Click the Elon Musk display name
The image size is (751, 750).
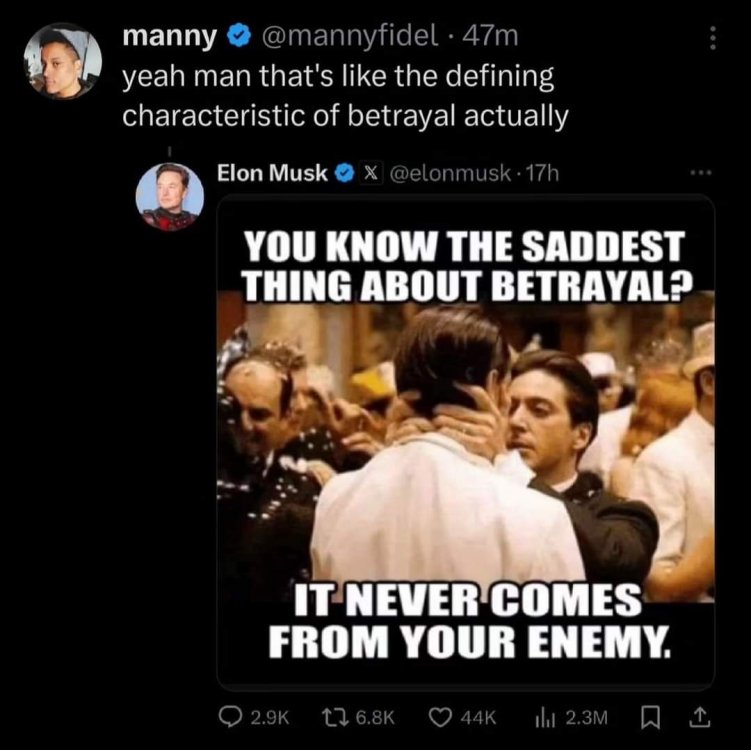point(273,172)
